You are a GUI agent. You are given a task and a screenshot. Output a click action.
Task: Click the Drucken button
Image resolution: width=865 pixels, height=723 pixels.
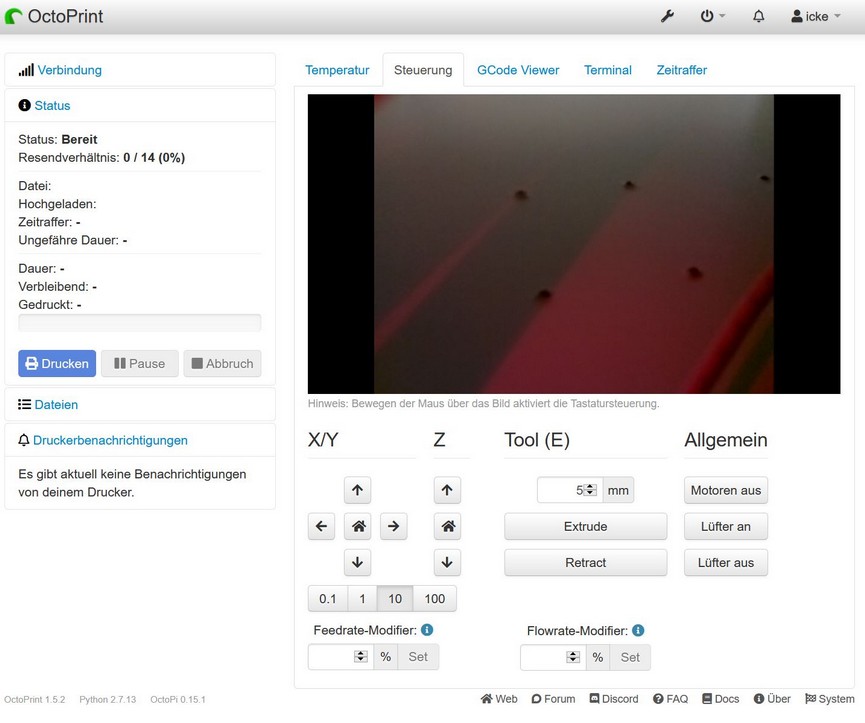[x=57, y=363]
